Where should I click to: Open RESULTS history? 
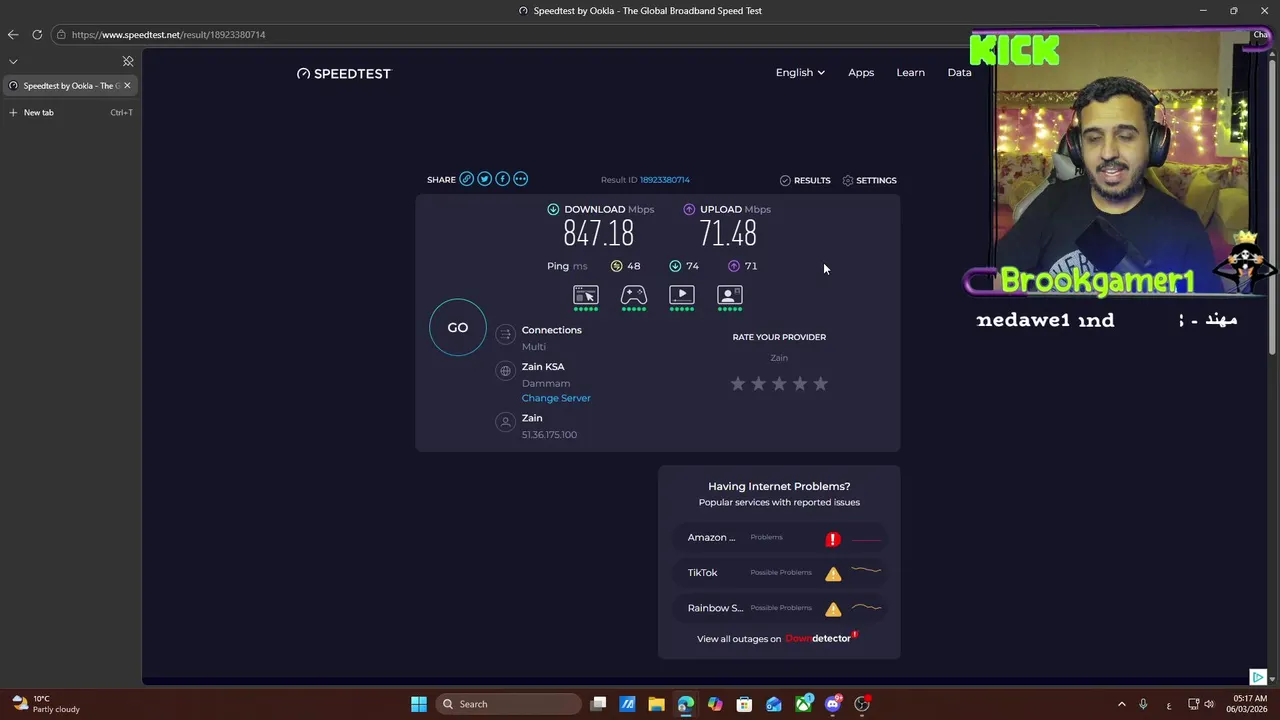pos(805,180)
